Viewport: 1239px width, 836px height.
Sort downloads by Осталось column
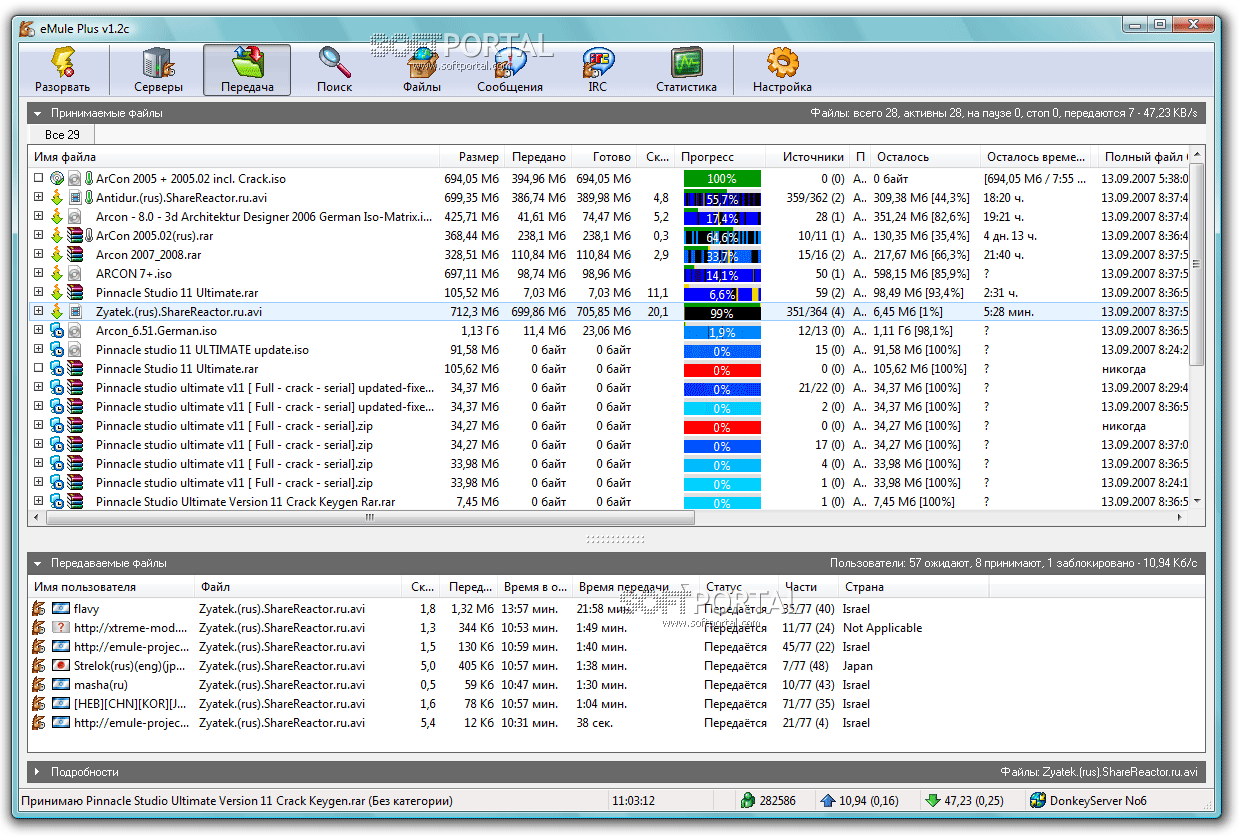click(925, 157)
